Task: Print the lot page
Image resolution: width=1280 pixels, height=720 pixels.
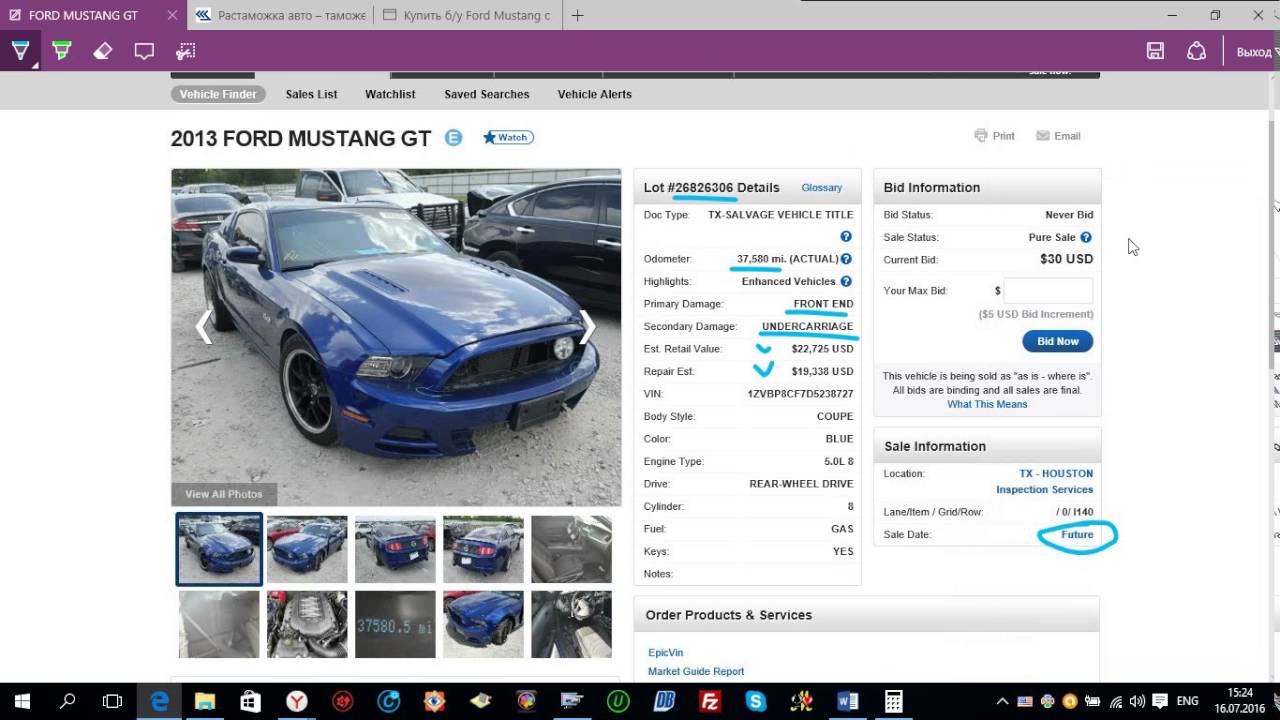Action: click(995, 136)
